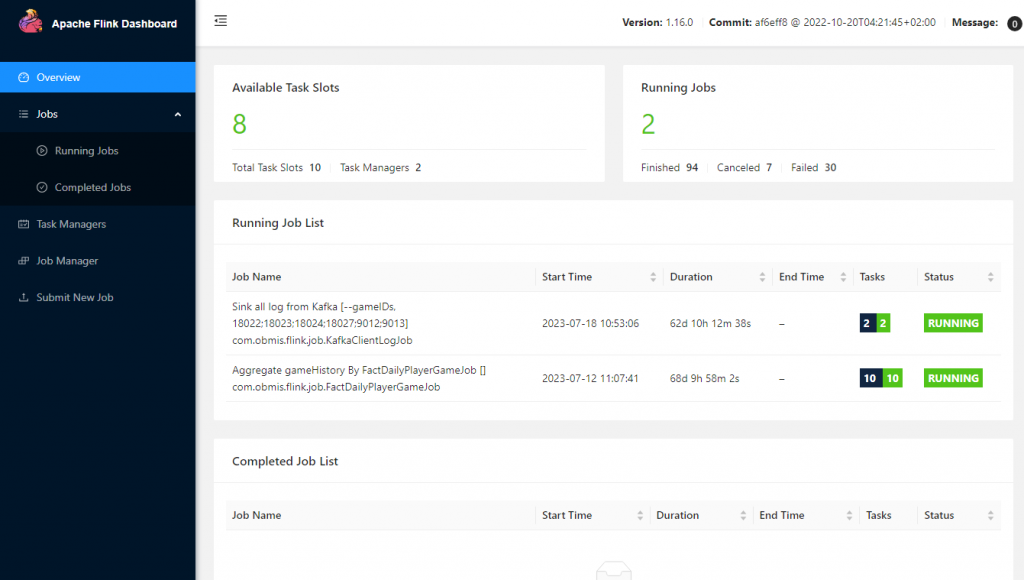Sort running jobs by End Time

(x=845, y=277)
